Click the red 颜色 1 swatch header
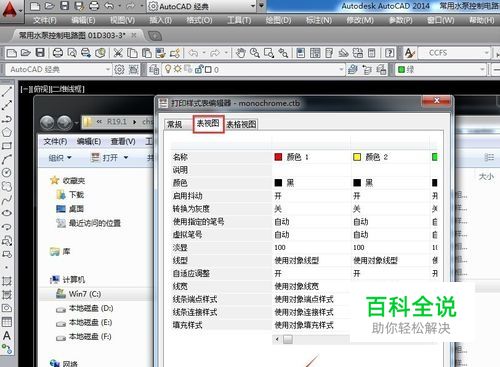The height and width of the screenshot is (367, 500). (278, 157)
